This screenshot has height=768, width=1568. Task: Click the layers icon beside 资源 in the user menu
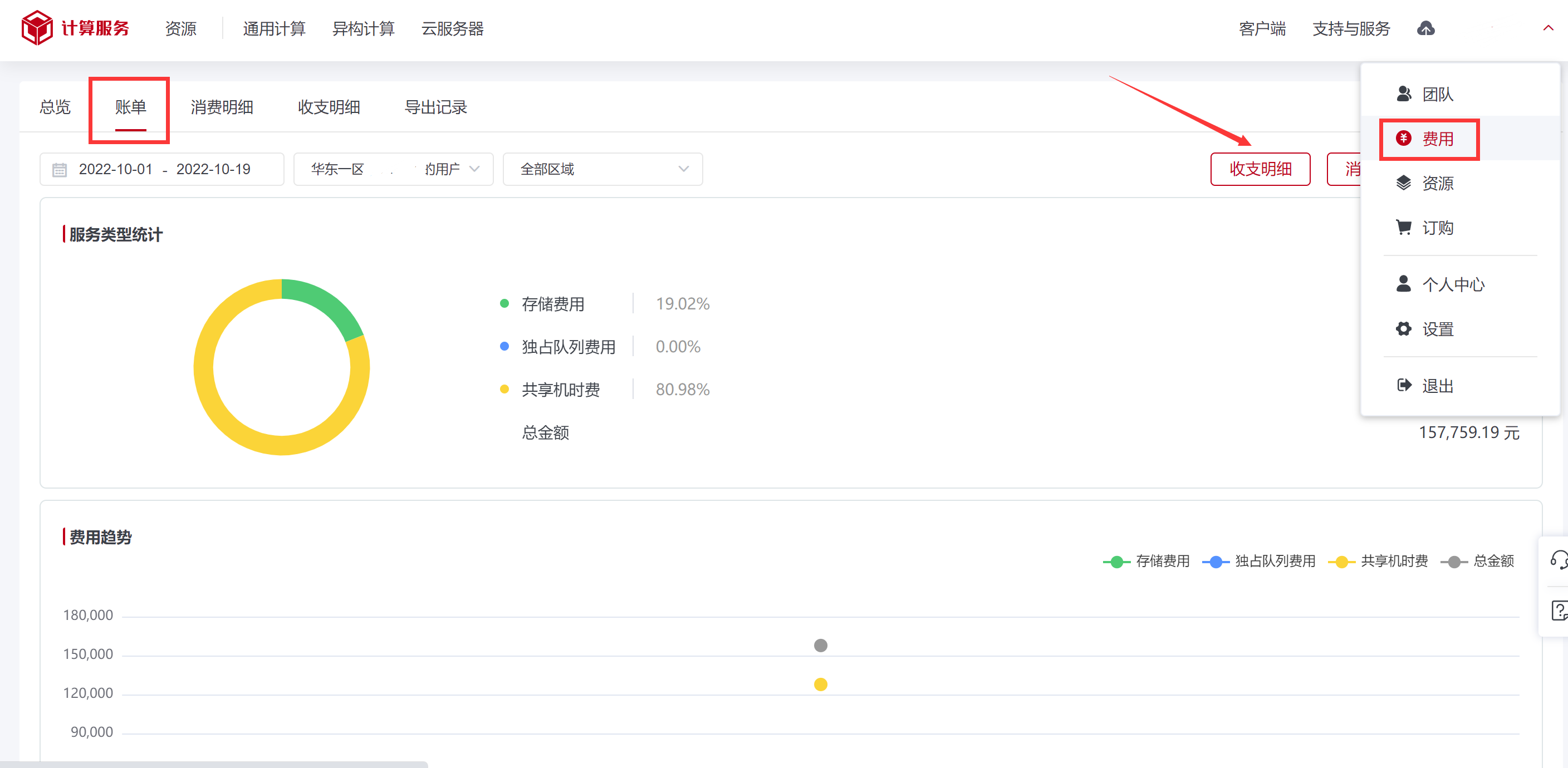pyautogui.click(x=1404, y=183)
